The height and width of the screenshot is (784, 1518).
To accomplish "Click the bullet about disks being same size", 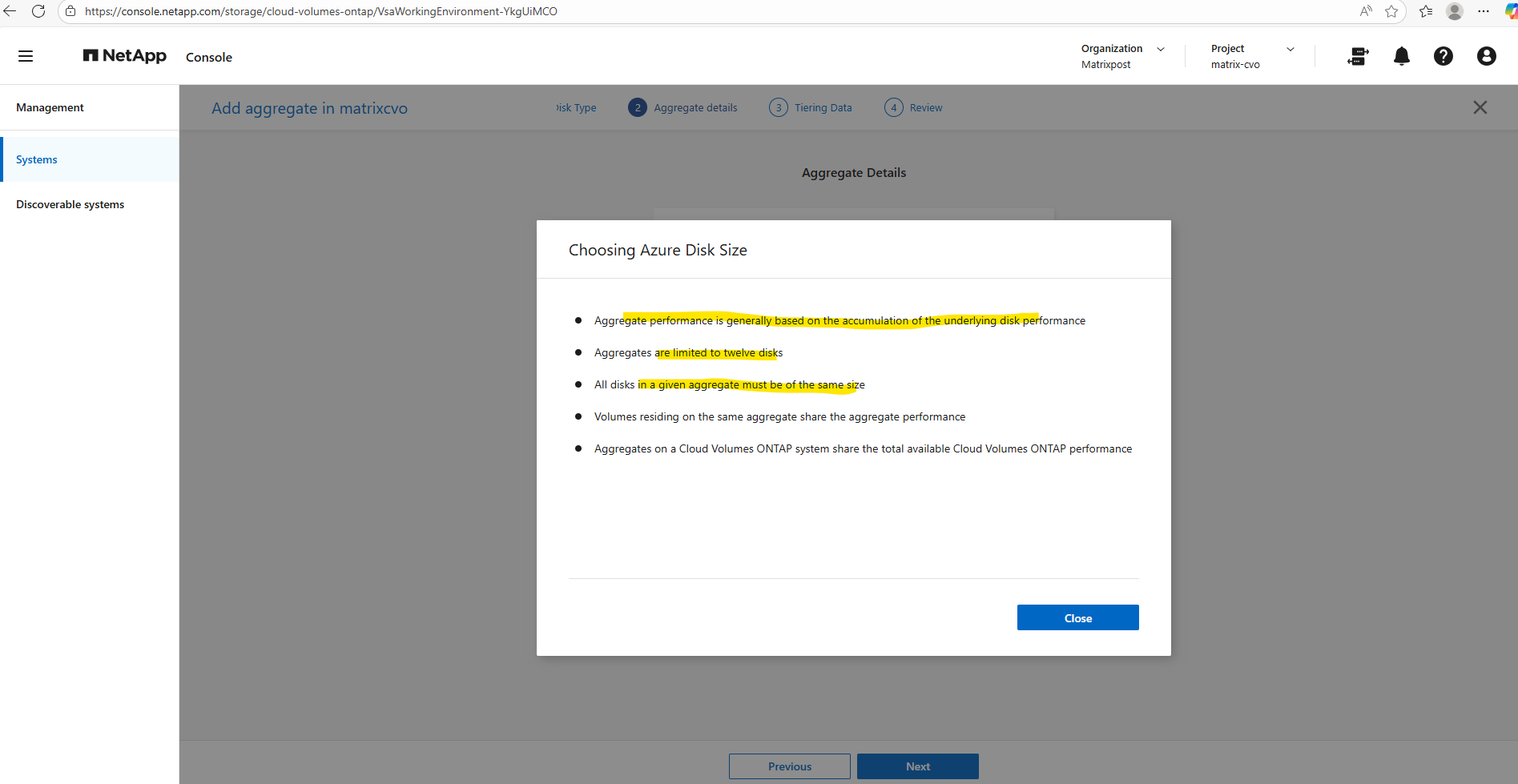I will [730, 384].
